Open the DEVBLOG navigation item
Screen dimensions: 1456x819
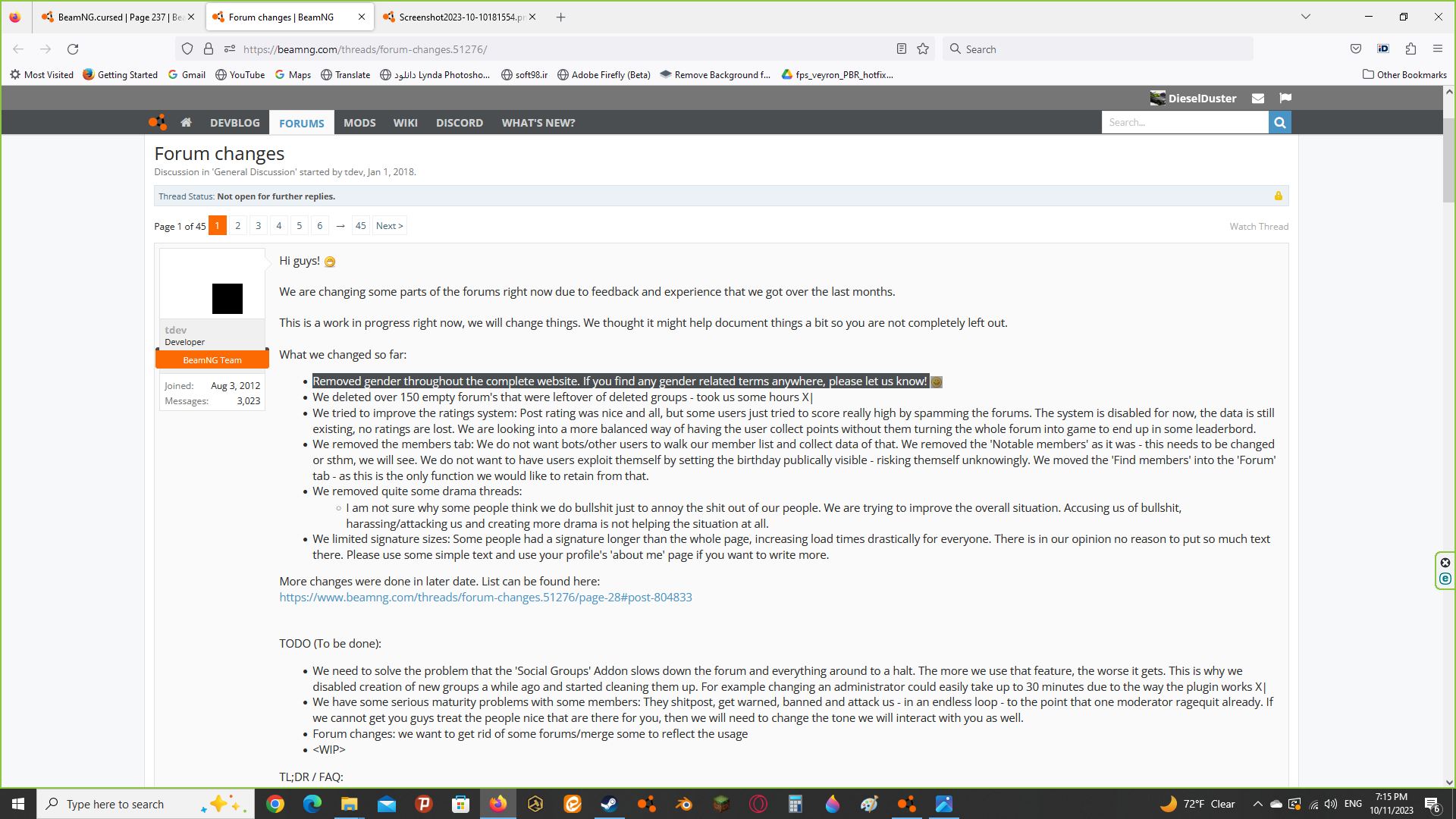[235, 123]
